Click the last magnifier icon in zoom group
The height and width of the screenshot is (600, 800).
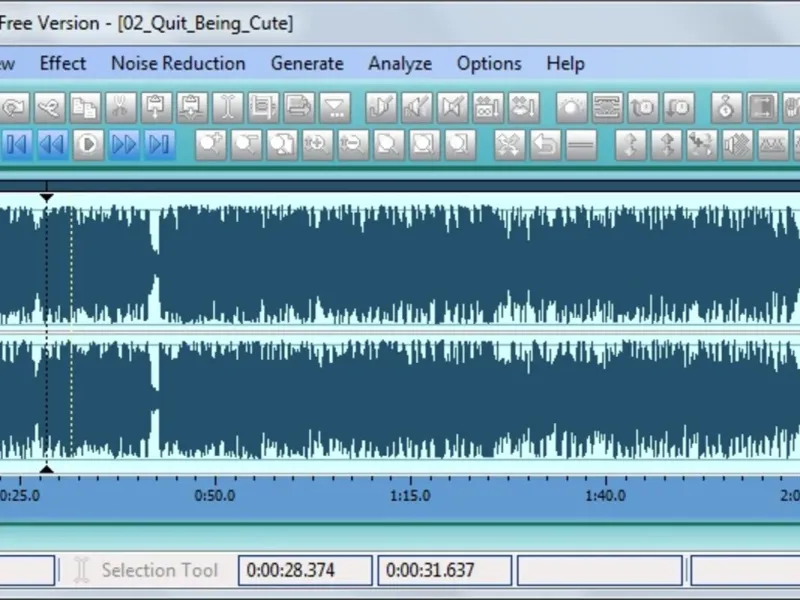(x=460, y=145)
